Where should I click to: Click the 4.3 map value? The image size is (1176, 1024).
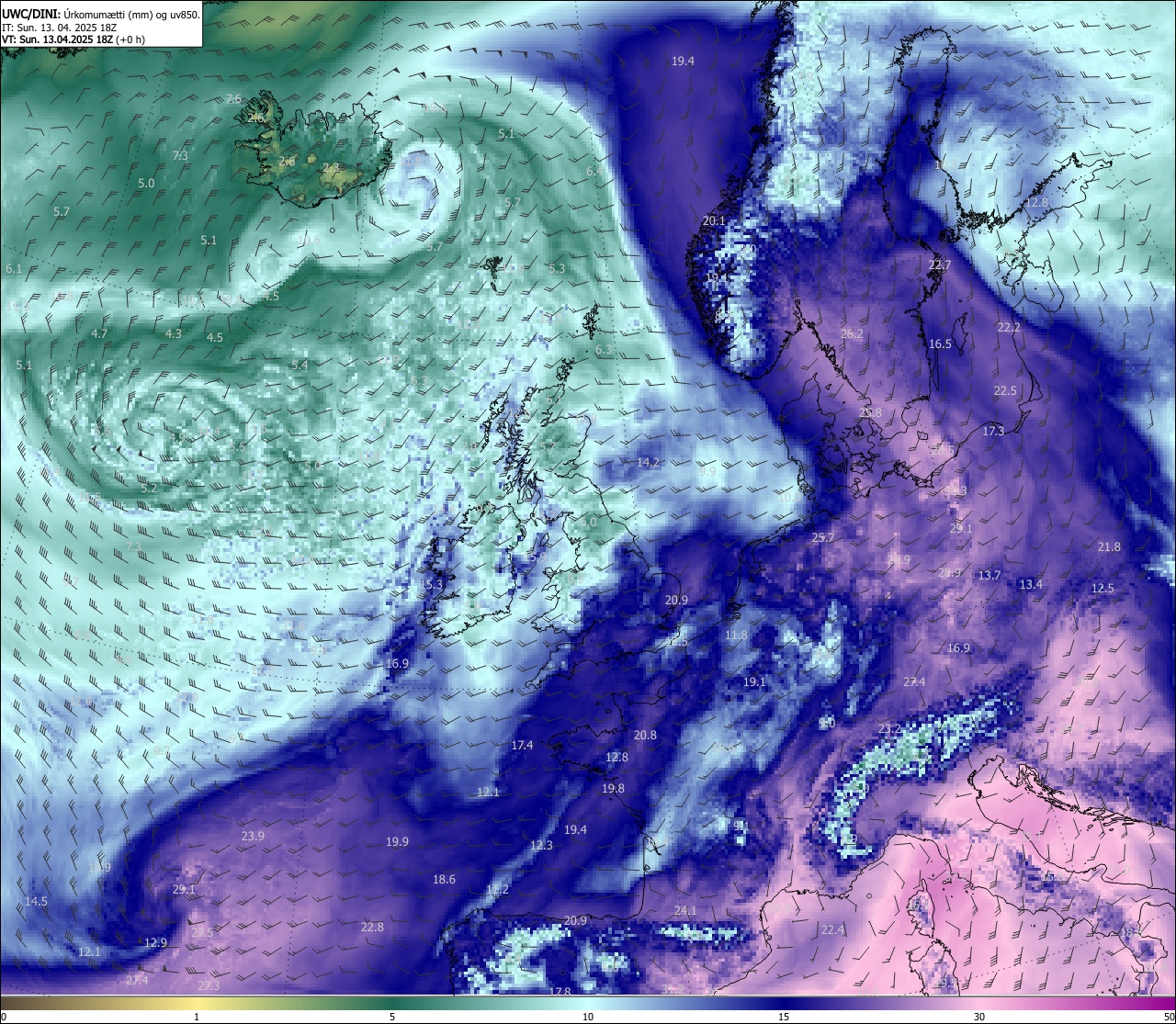(173, 334)
